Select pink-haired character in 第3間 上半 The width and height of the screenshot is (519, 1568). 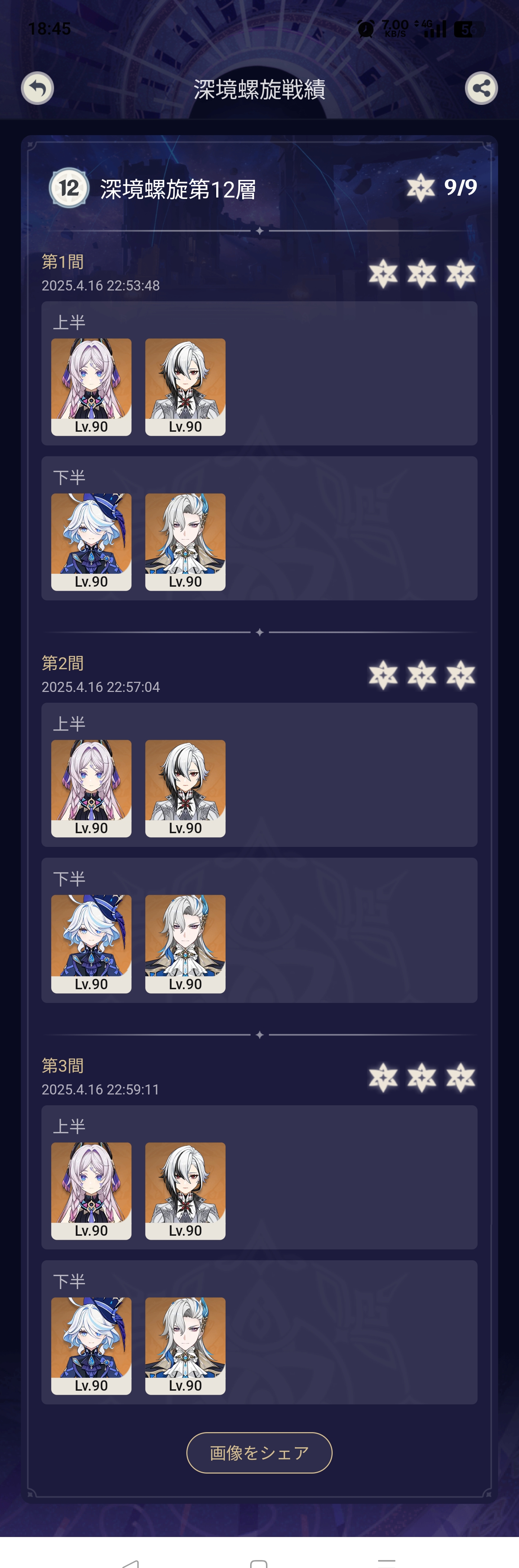(x=91, y=1191)
